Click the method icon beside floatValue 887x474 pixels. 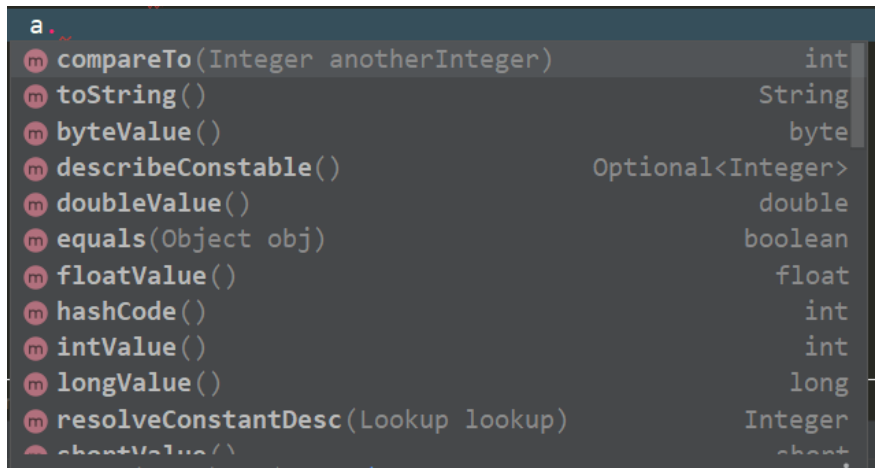pos(35,276)
